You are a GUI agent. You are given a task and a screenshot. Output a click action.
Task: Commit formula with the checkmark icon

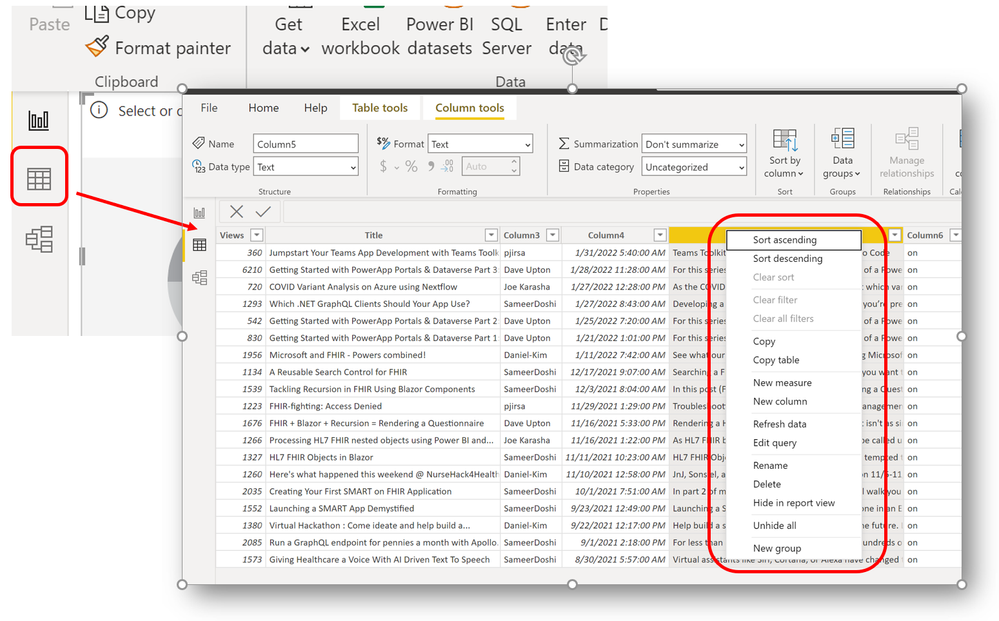263,211
